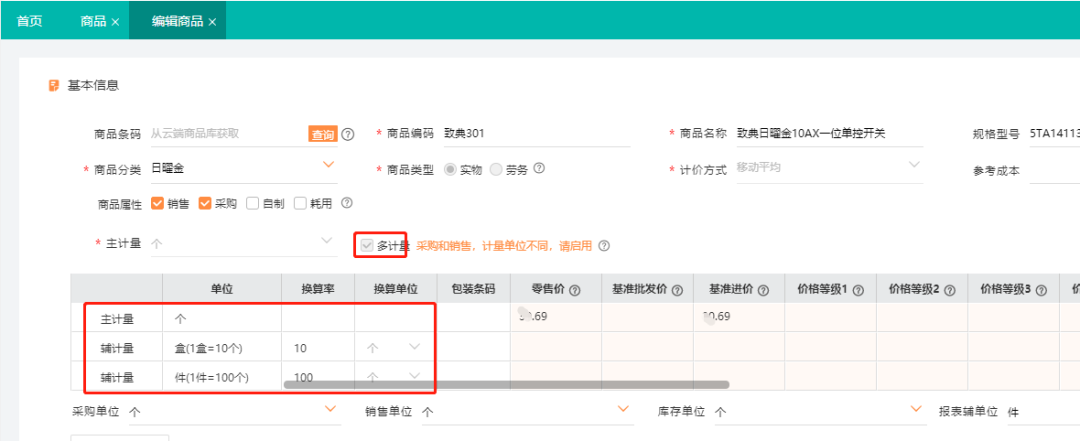Switch to the 首页 tab
This screenshot has width=1080, height=441.
tap(29, 21)
